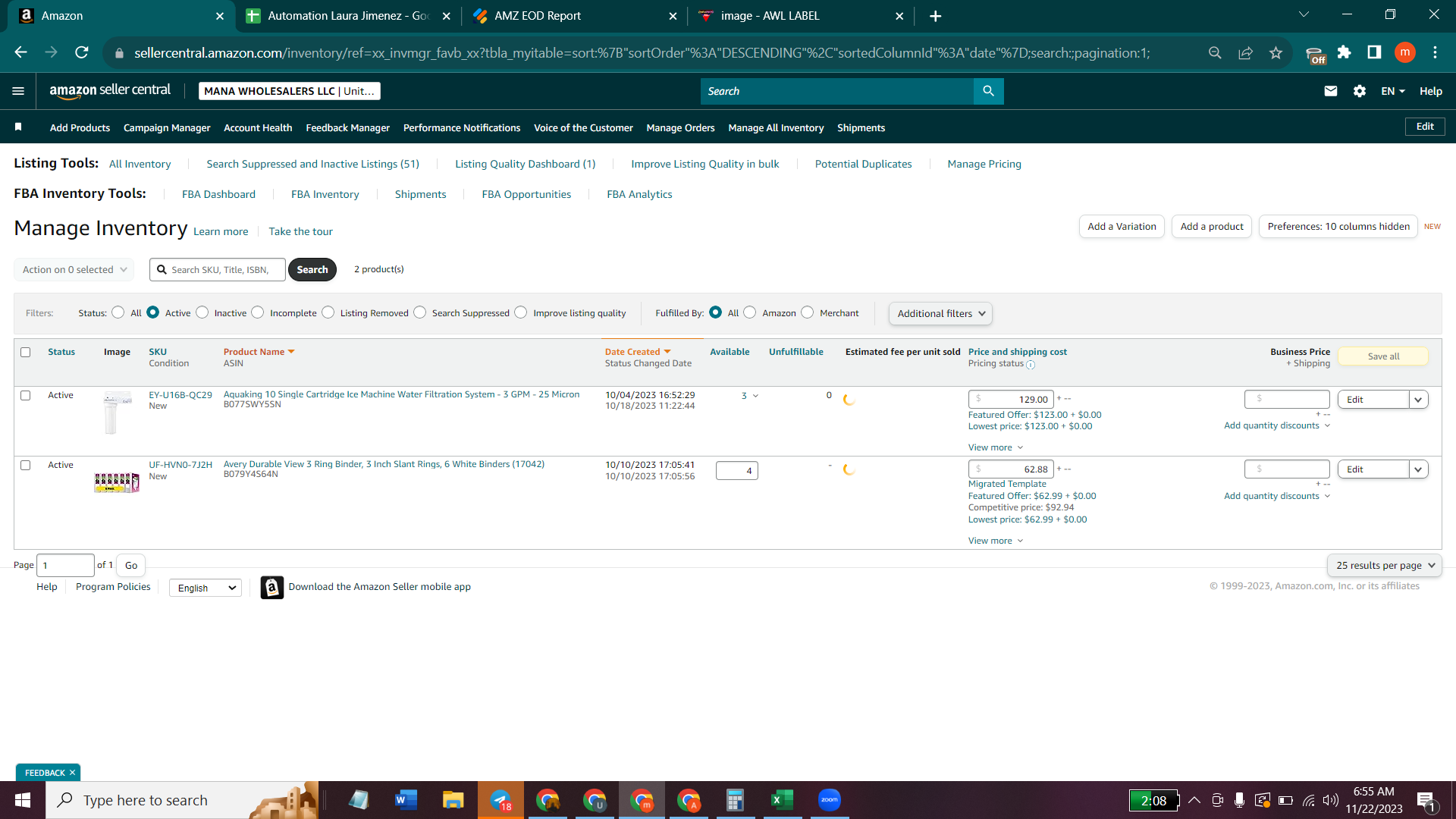This screenshot has height=819, width=1456.
Task: Open the Seller Central hamburger menu
Action: (18, 91)
